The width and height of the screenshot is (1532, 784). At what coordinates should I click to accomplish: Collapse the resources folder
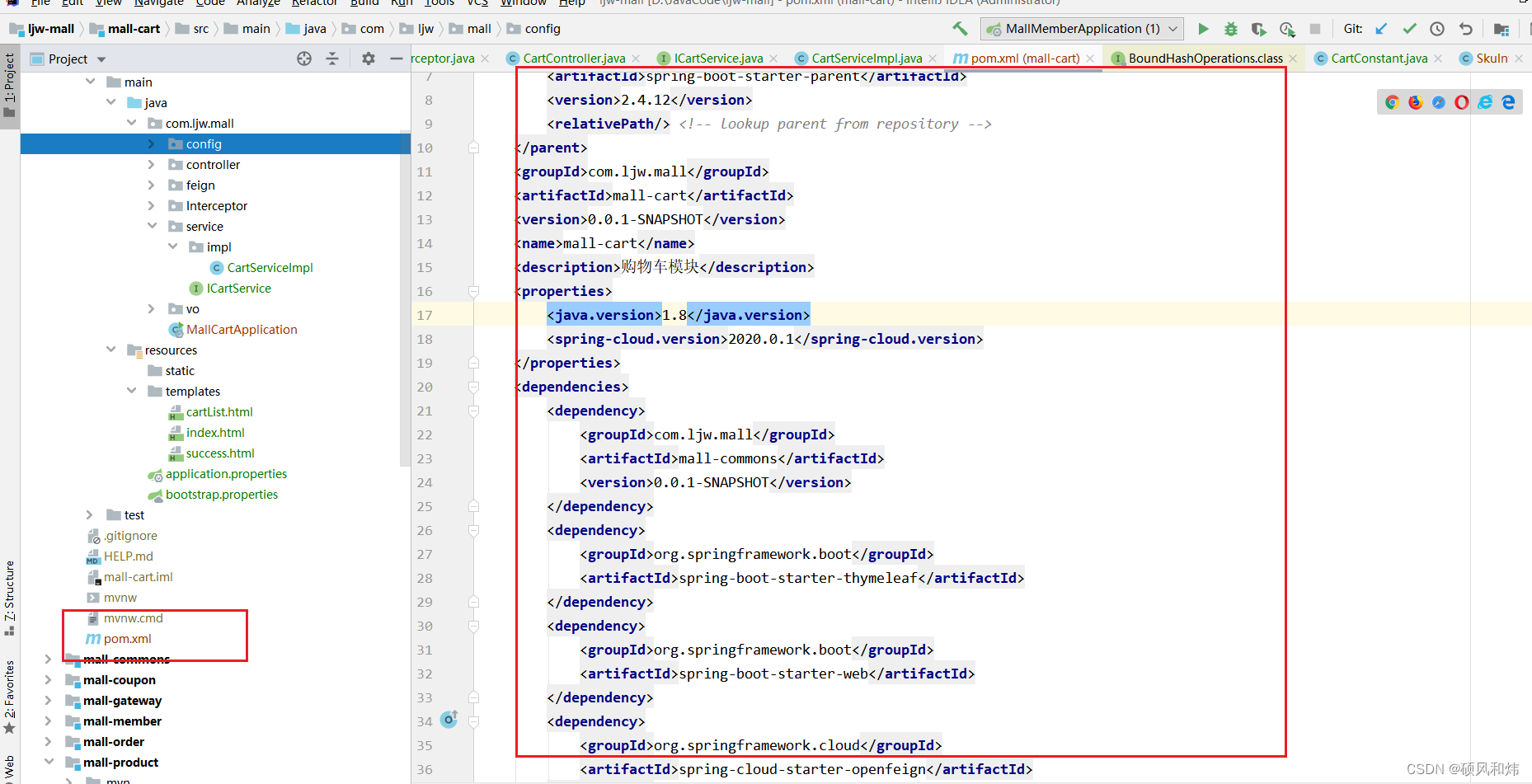pyautogui.click(x=110, y=350)
